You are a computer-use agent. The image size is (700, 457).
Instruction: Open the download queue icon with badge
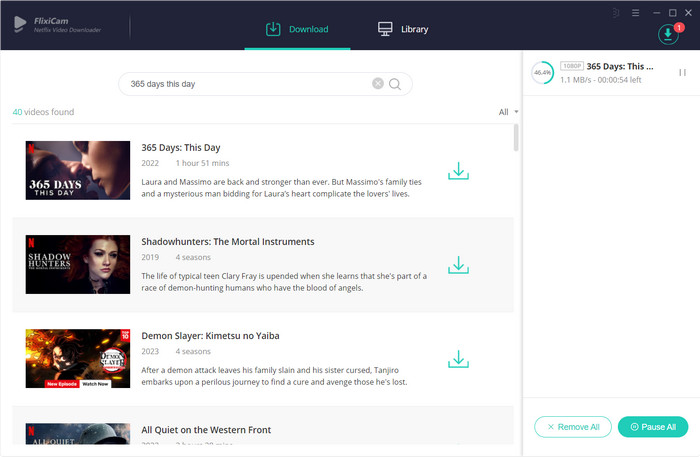[x=668, y=34]
